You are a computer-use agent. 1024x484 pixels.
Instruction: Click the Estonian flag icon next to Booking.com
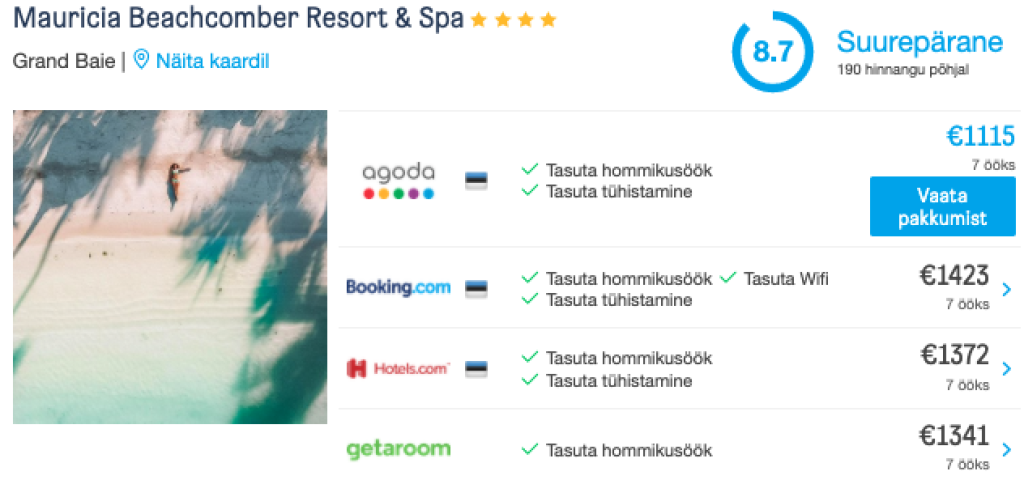tap(476, 289)
